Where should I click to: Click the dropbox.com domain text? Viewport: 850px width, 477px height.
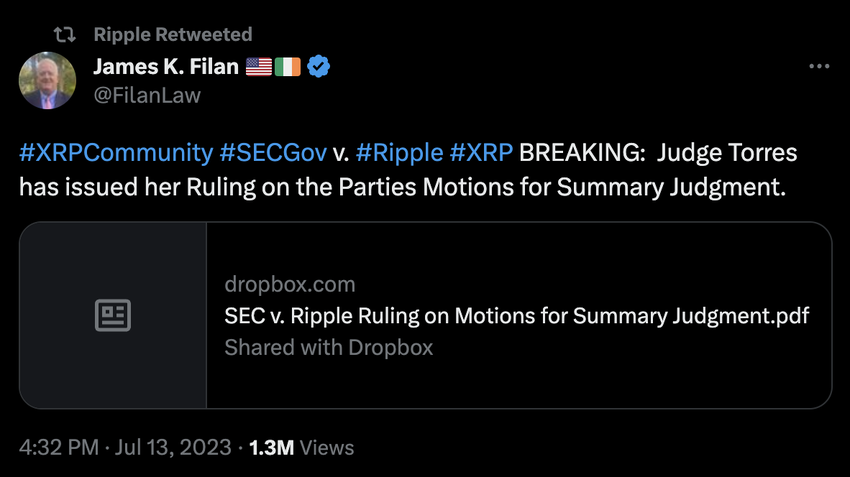(290, 285)
